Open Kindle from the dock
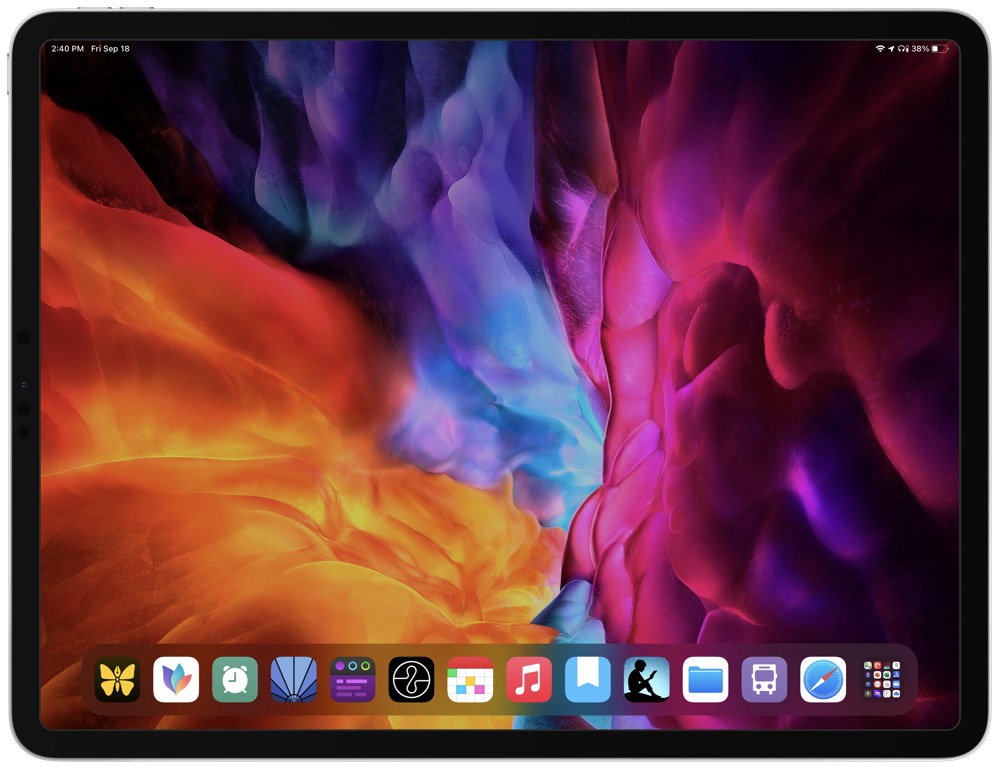This screenshot has height=770, width=1000. pyautogui.click(x=647, y=679)
